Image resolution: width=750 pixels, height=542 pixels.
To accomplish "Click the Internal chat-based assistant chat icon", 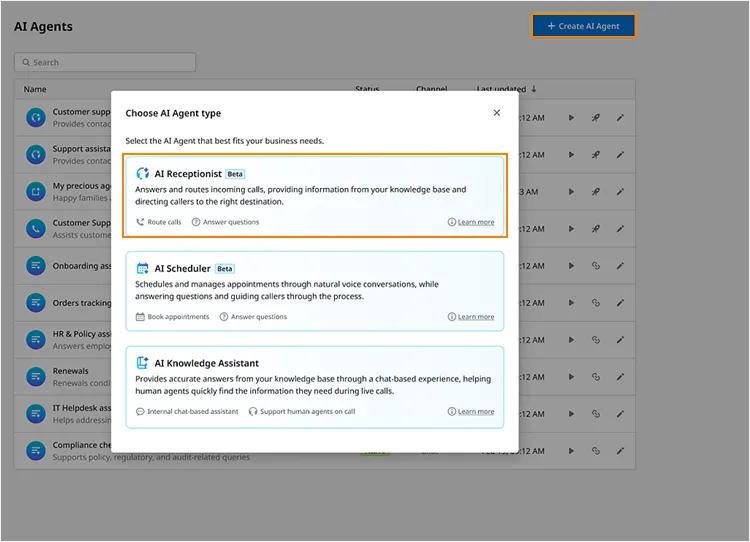I will point(140,411).
